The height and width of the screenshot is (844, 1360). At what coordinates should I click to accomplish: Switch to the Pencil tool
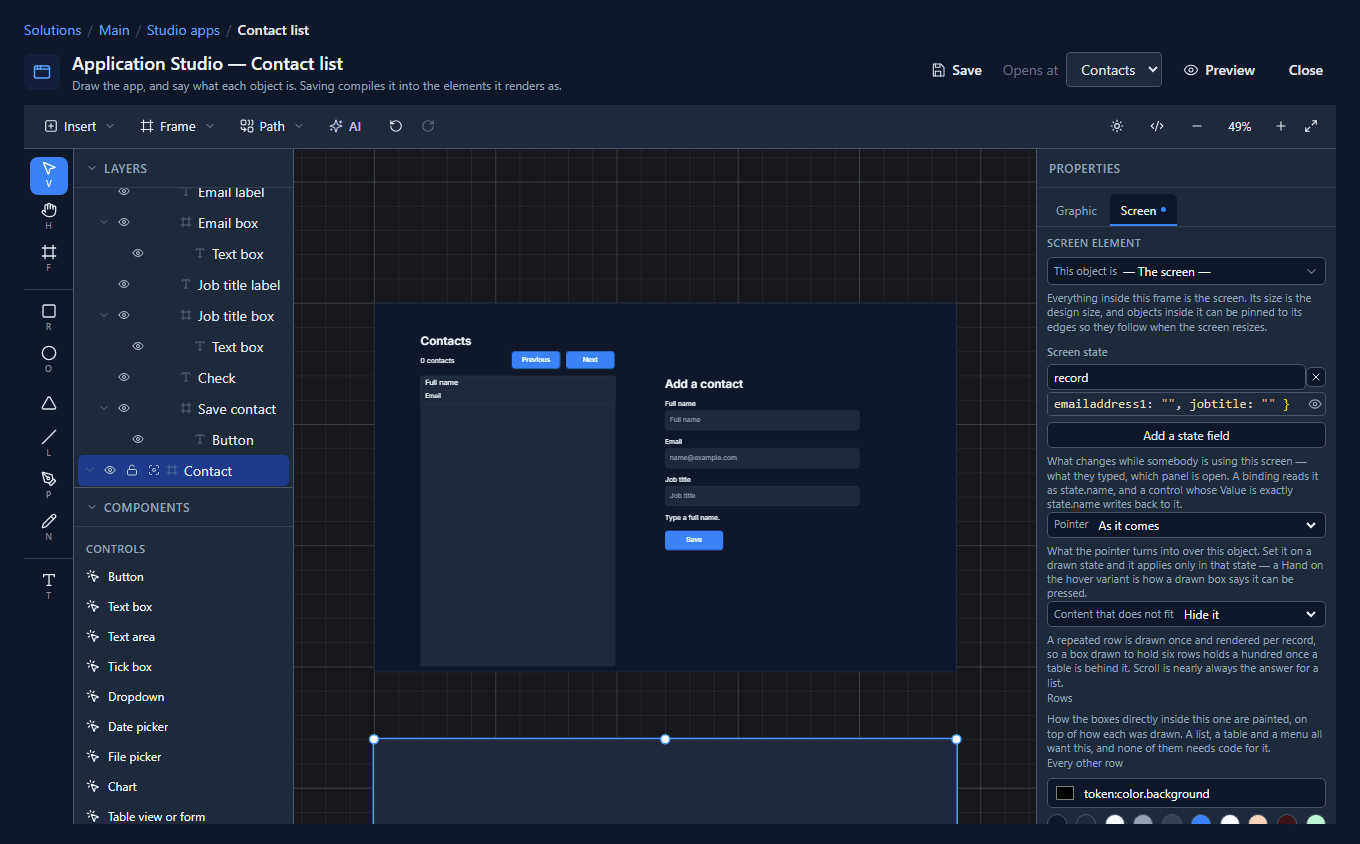pyautogui.click(x=49, y=526)
